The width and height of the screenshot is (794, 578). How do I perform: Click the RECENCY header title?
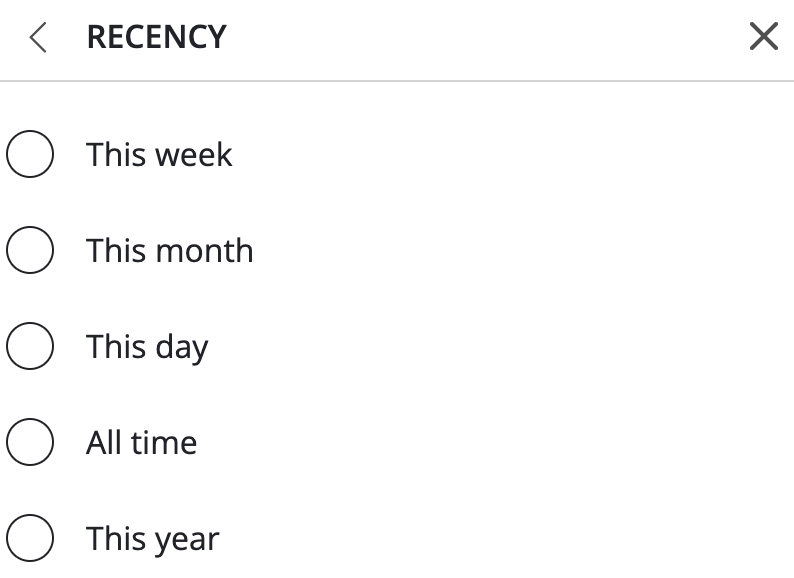pyautogui.click(x=156, y=38)
